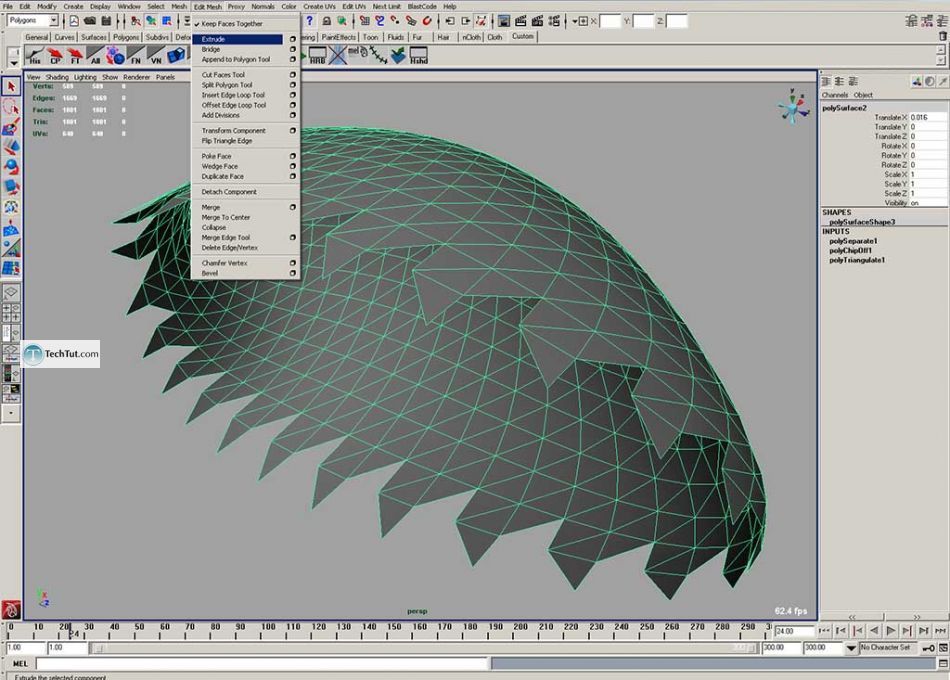
Task: Select the Lasso tool
Action: tap(11, 107)
